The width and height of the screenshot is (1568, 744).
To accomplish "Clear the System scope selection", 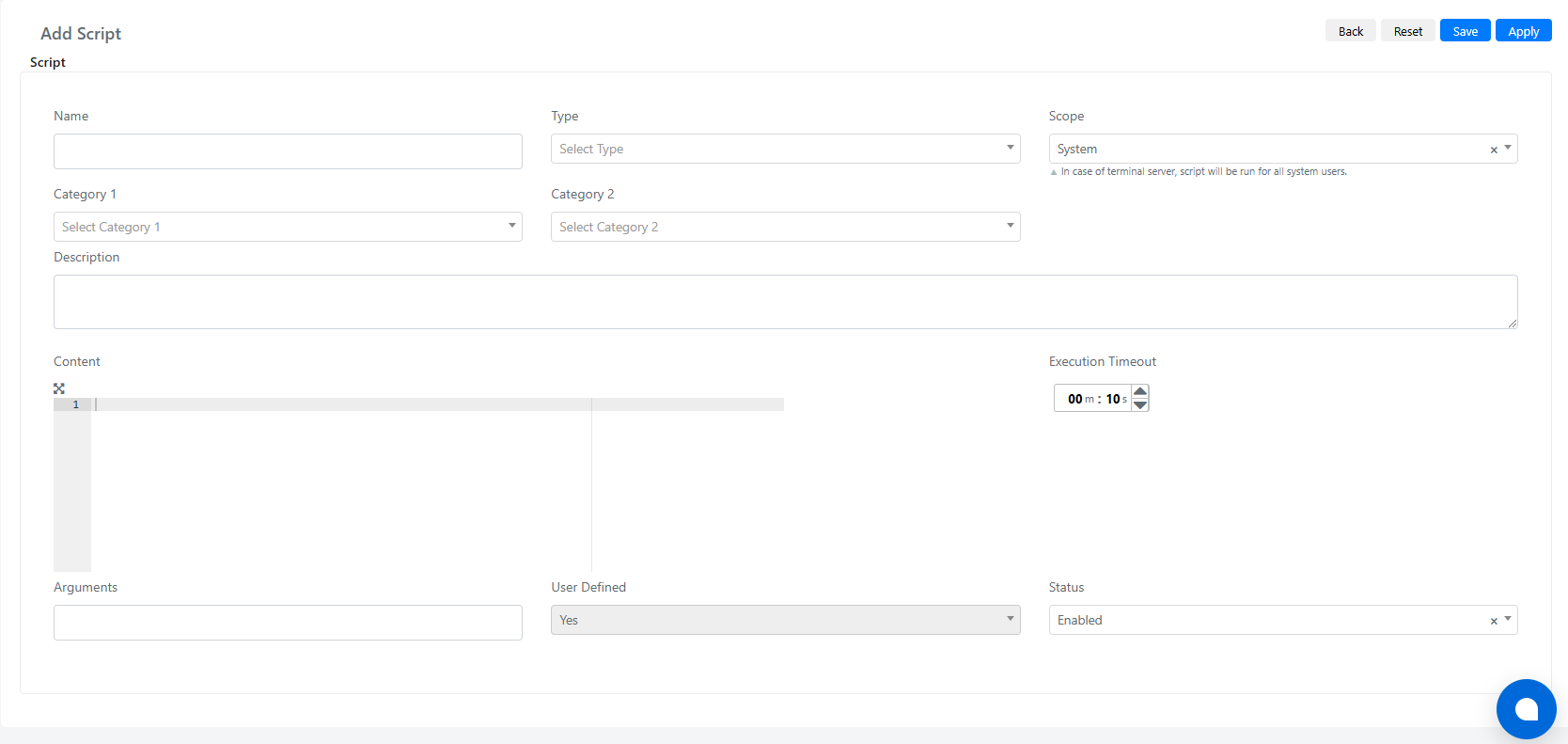I will coord(1494,150).
